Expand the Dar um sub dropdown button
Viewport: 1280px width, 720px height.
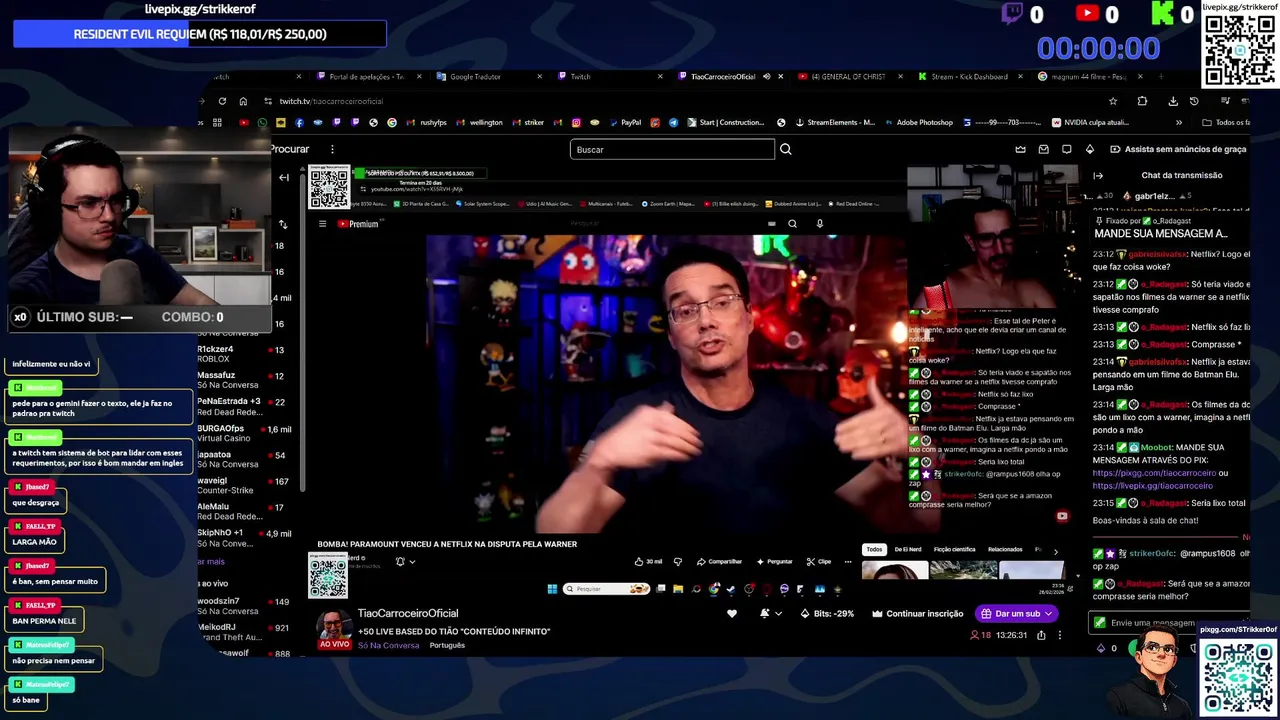1048,613
